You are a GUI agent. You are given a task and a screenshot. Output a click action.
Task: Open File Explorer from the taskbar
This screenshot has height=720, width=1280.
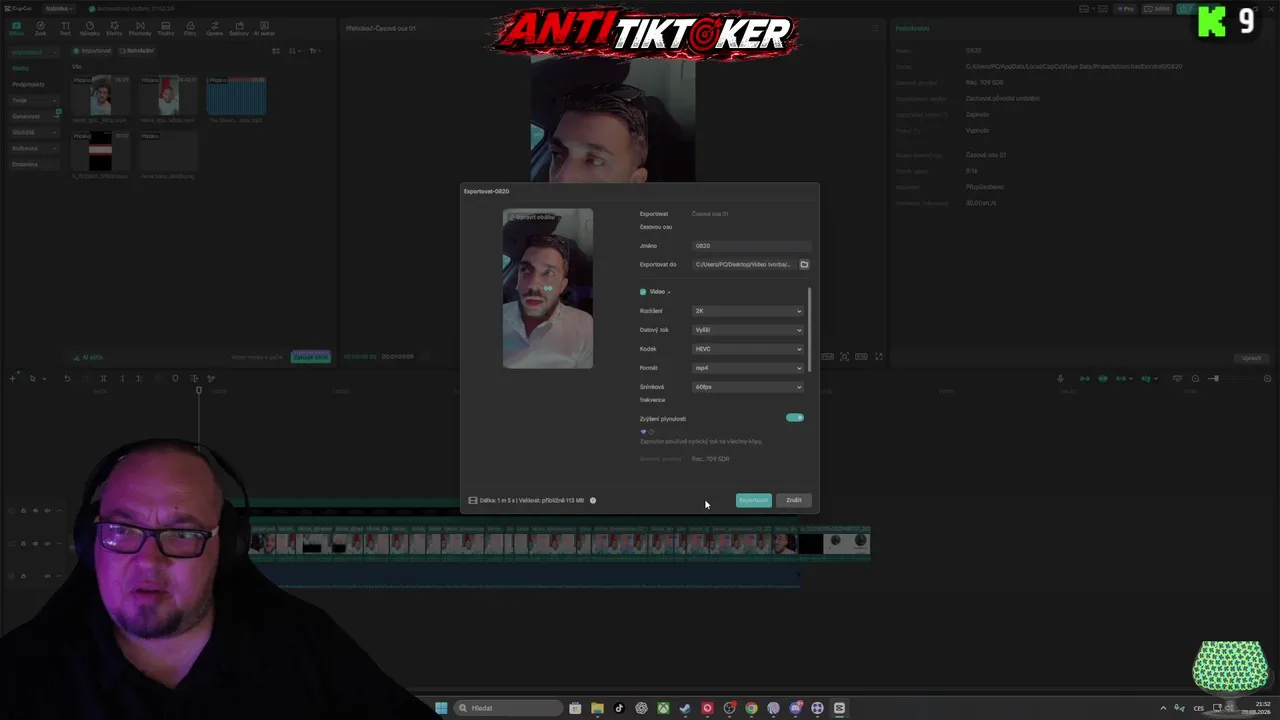pyautogui.click(x=597, y=708)
